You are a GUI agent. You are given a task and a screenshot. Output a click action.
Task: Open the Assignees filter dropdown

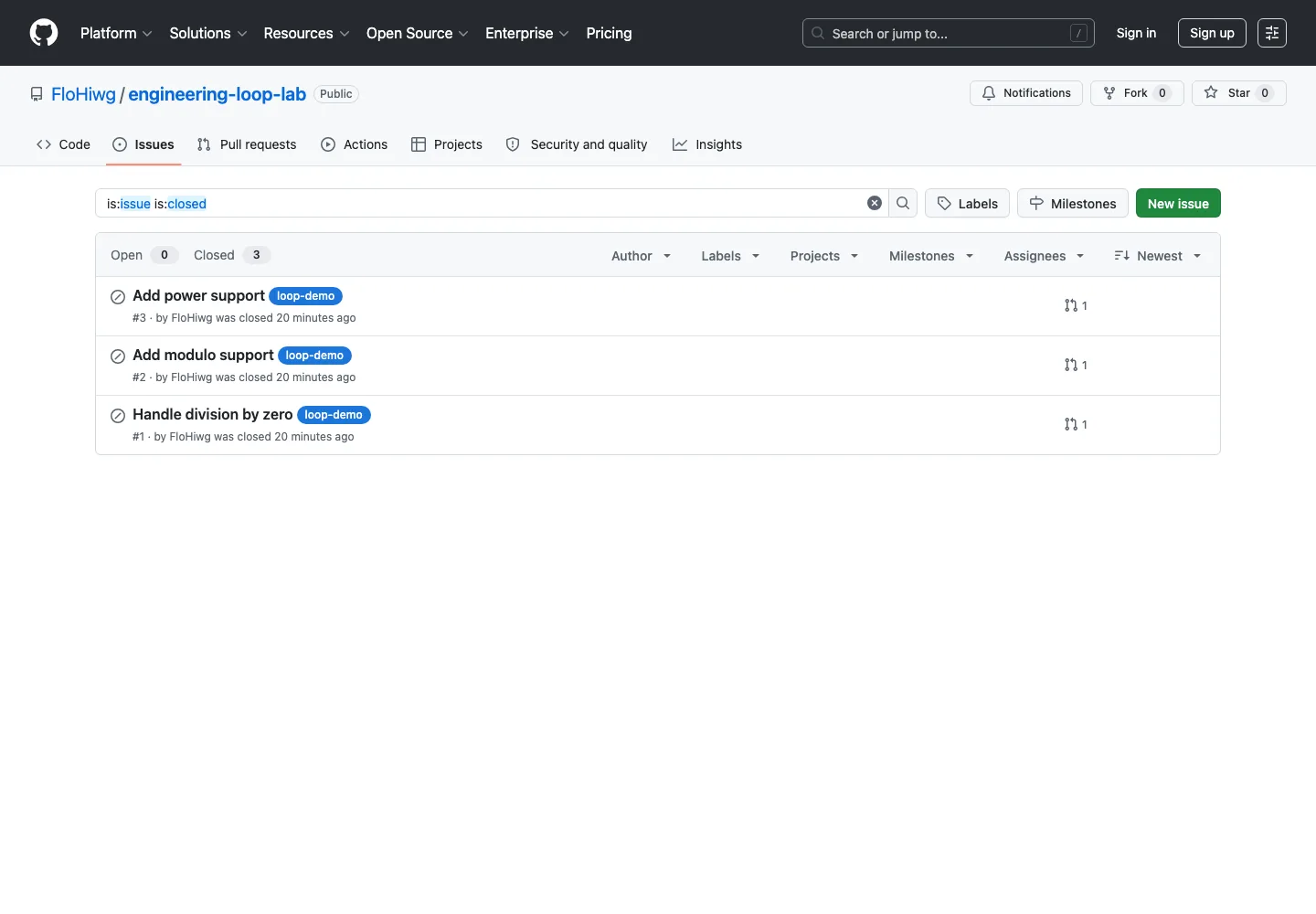click(1044, 256)
